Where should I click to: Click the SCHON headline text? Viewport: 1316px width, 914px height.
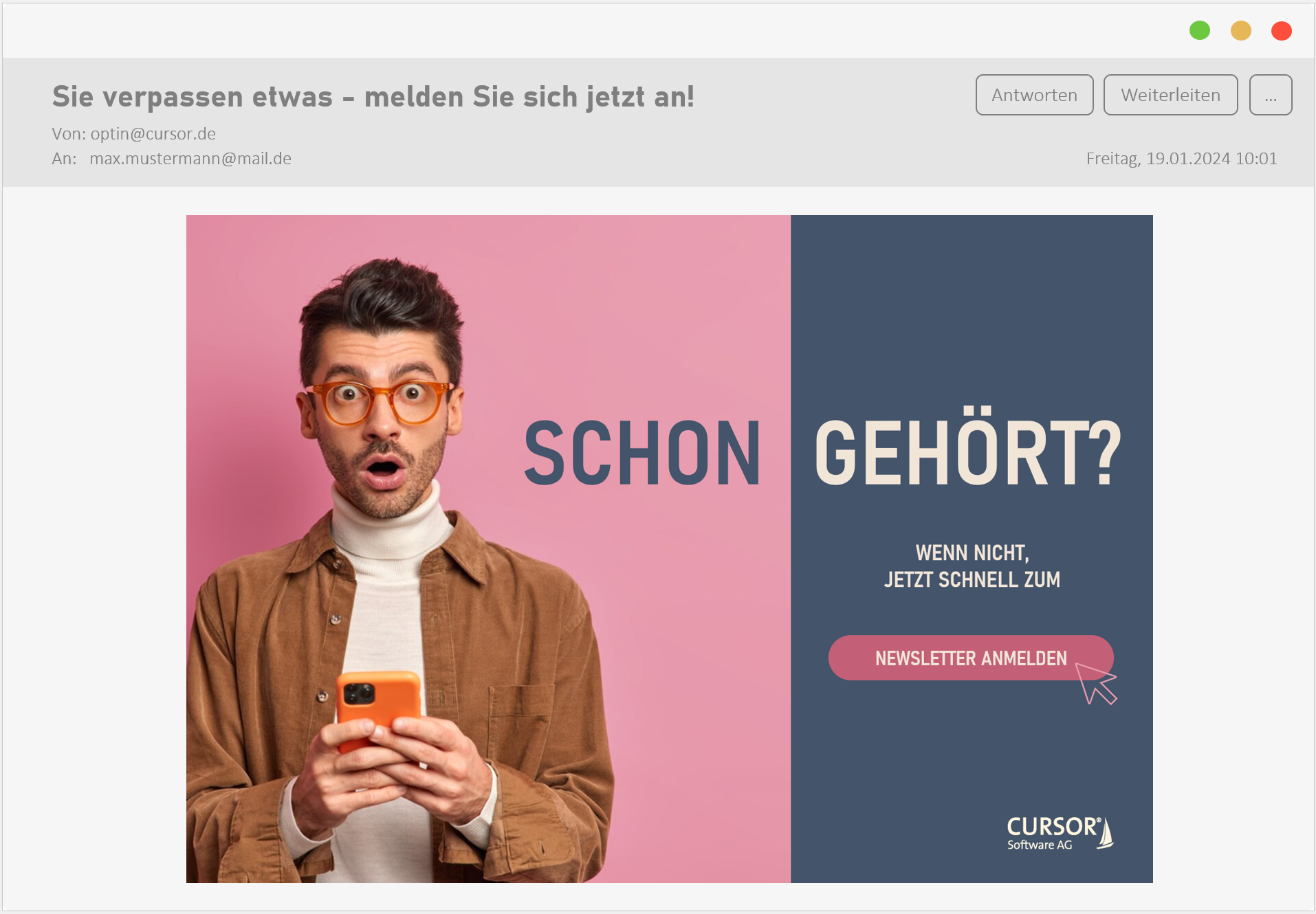click(643, 454)
